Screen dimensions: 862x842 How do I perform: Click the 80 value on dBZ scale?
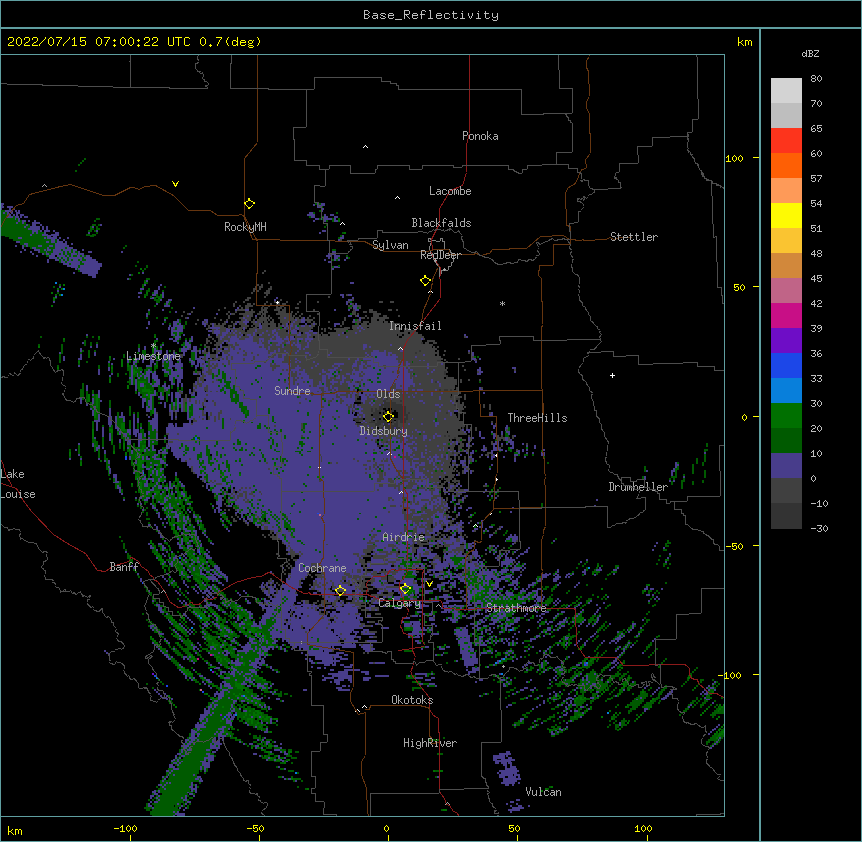coord(816,79)
